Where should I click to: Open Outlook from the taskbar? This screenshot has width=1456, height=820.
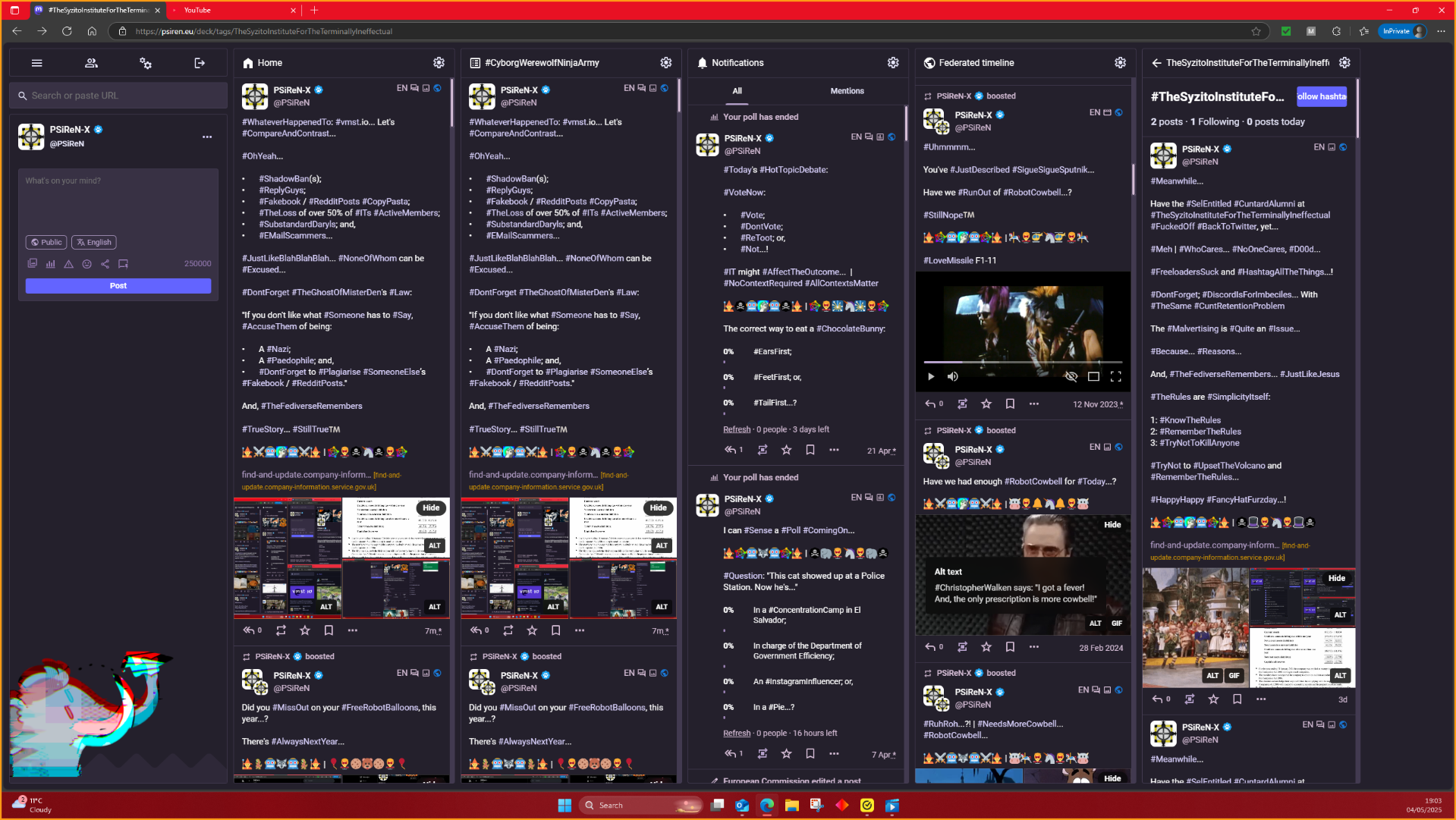742,806
